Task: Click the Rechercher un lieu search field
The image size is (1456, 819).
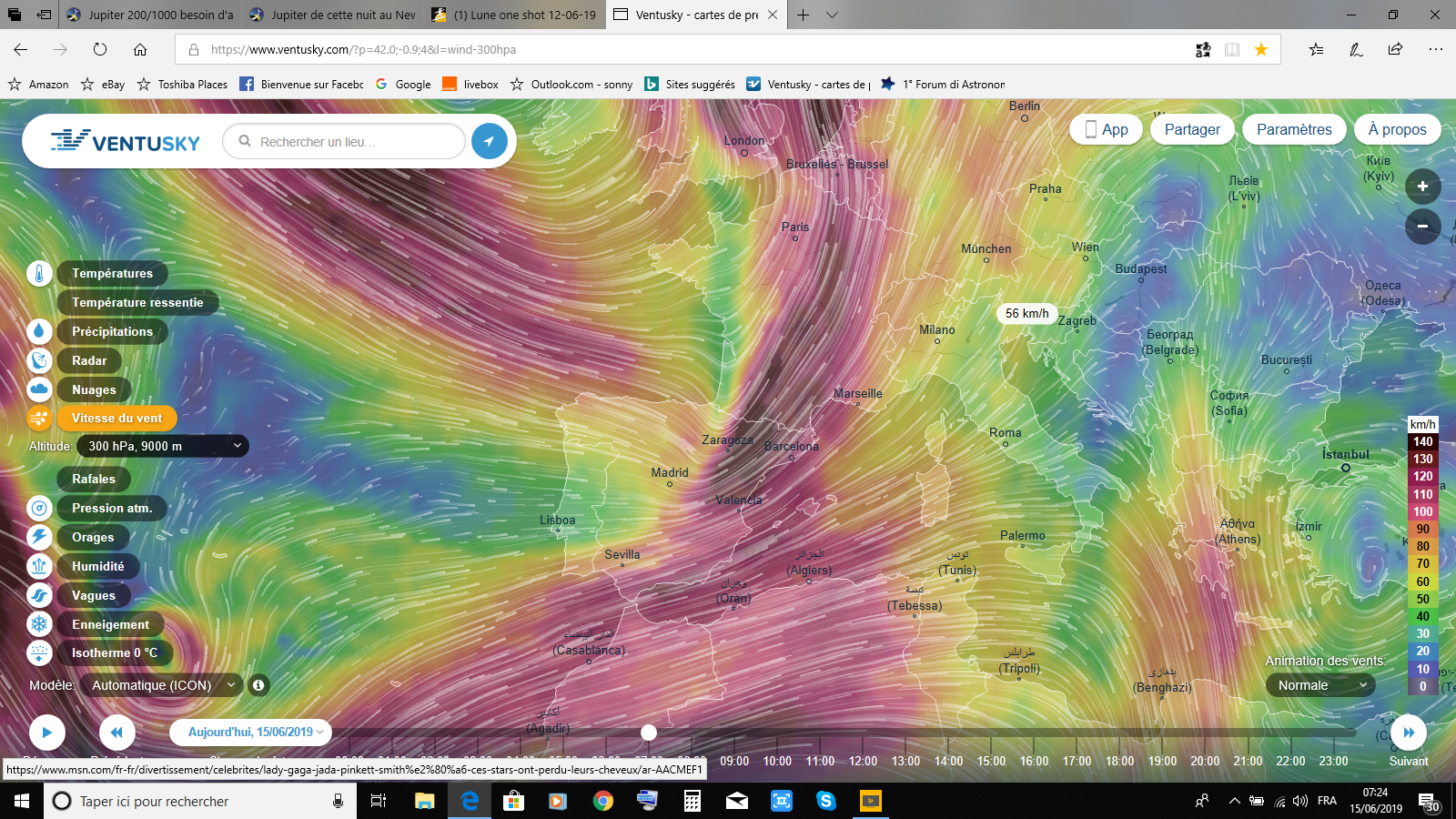Action: click(x=344, y=141)
